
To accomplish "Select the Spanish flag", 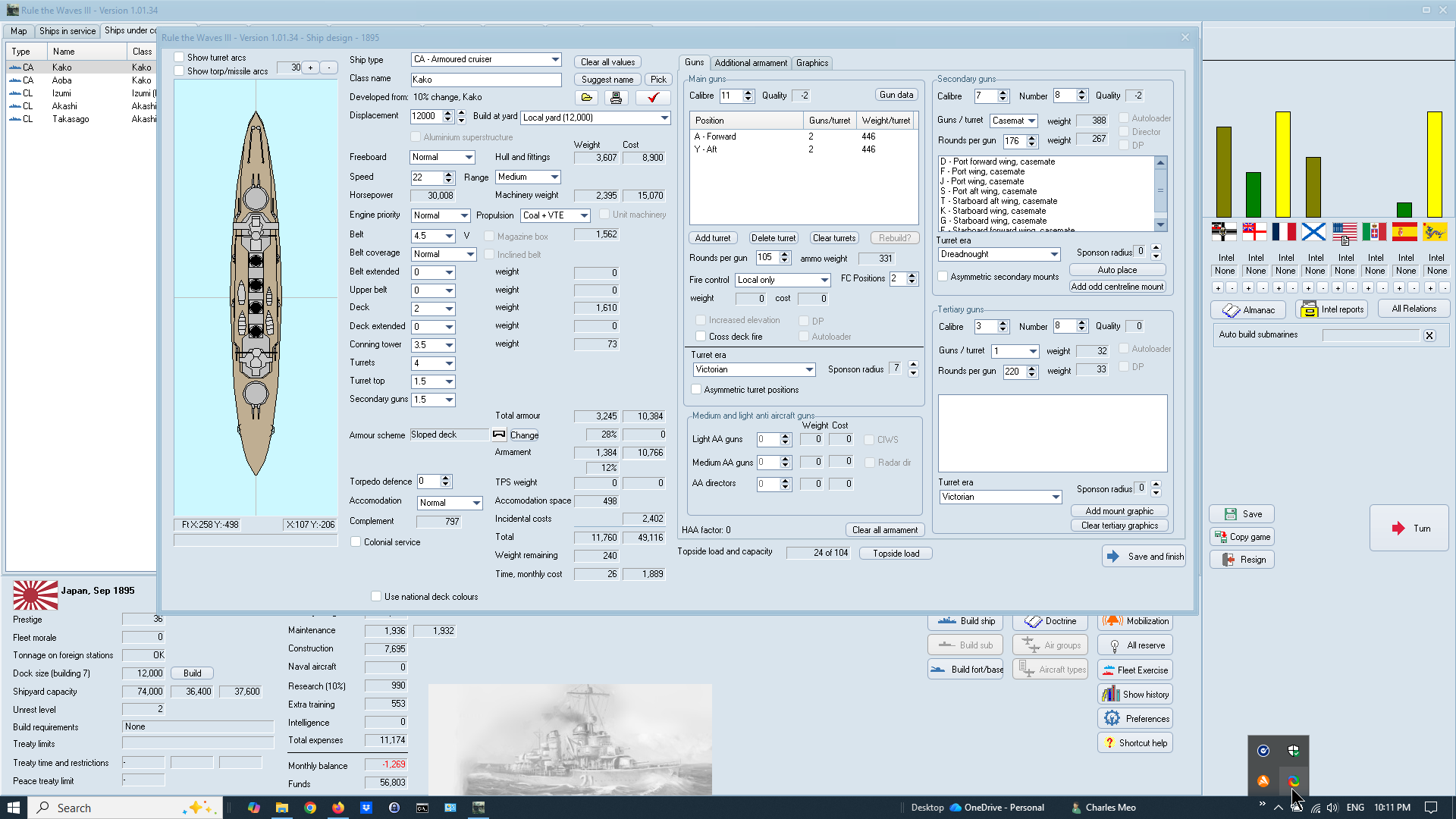I will [x=1404, y=231].
